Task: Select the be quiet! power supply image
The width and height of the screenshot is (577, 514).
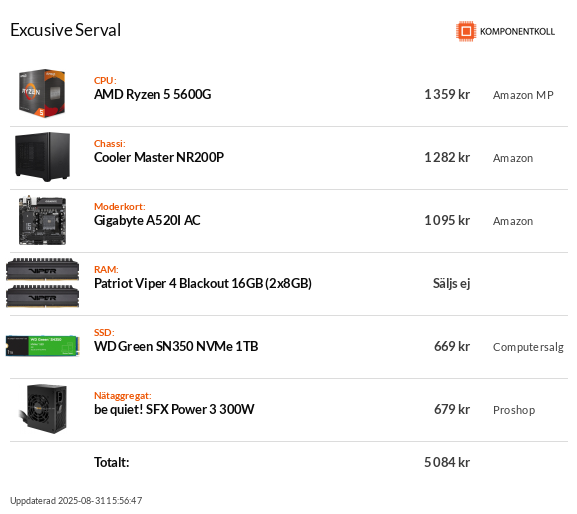Action: pos(43,409)
